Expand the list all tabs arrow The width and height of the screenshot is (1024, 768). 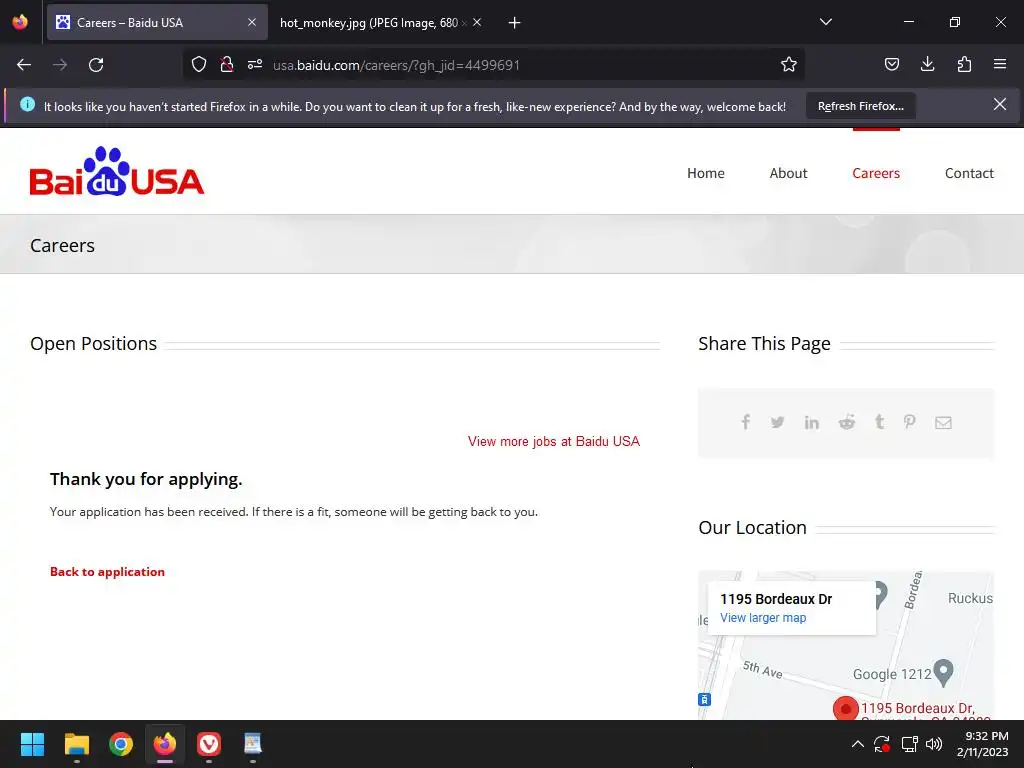825,22
